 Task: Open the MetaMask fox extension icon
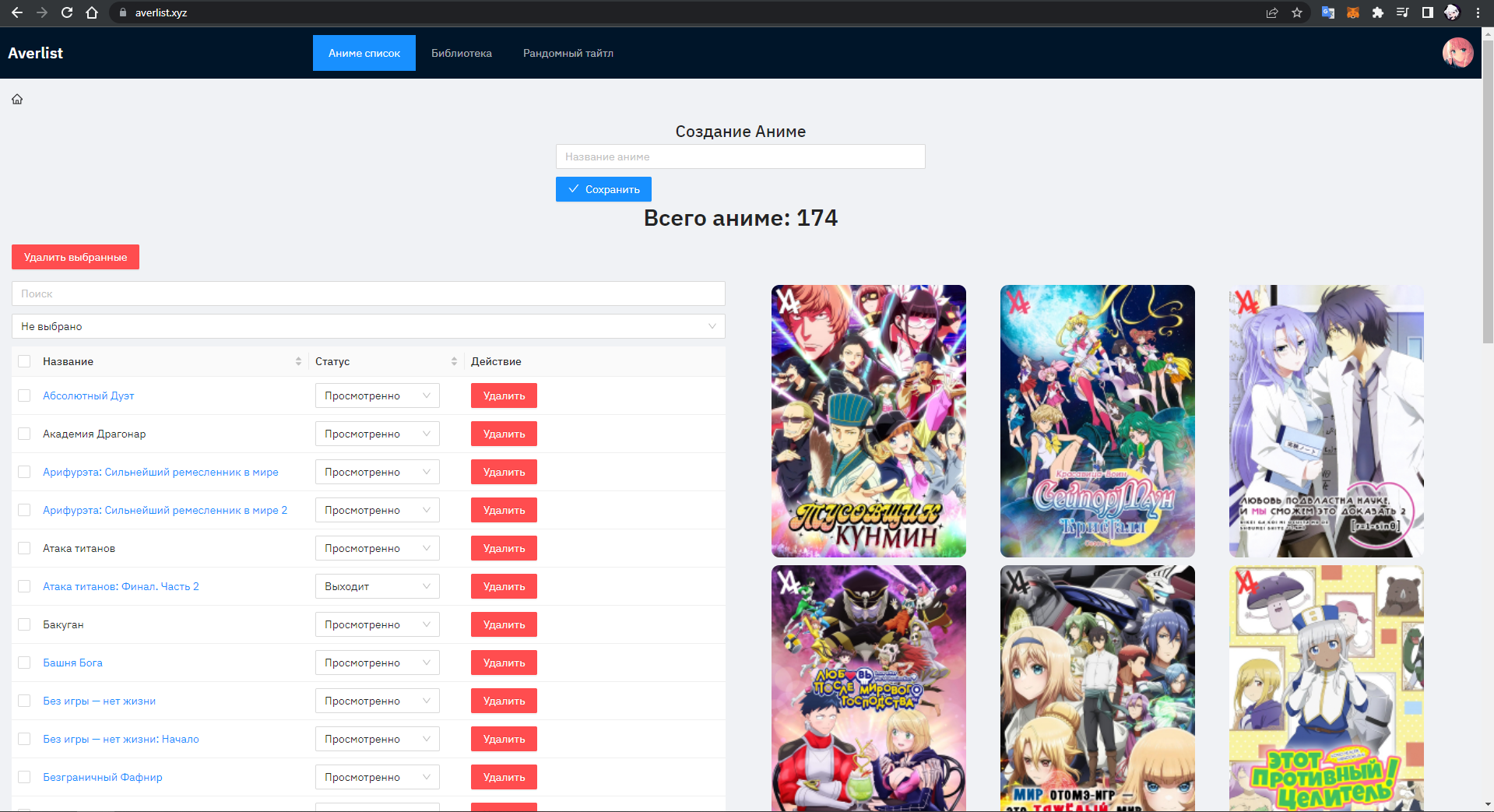pyautogui.click(x=1353, y=12)
